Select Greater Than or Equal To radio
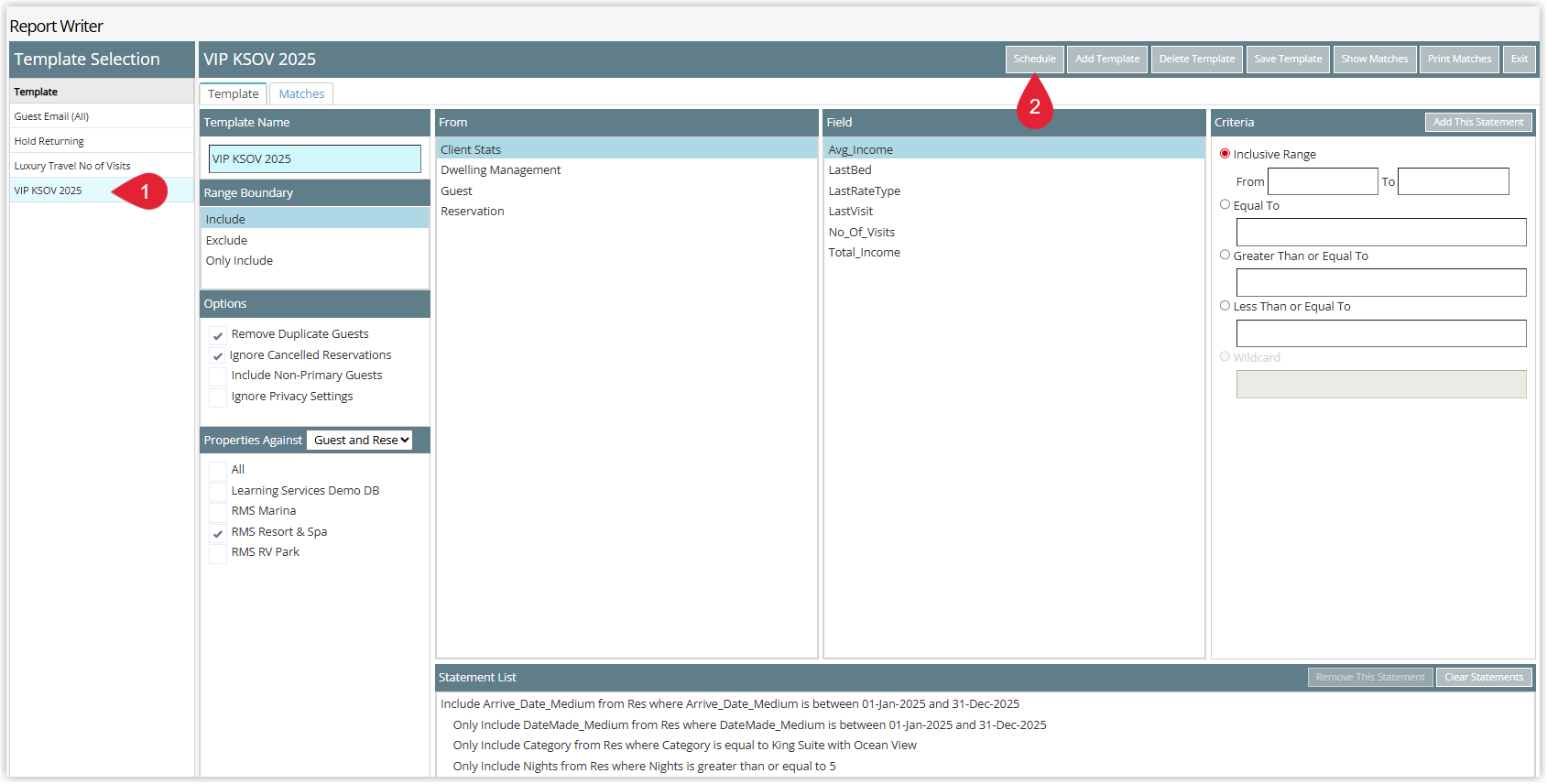 tap(1225, 256)
